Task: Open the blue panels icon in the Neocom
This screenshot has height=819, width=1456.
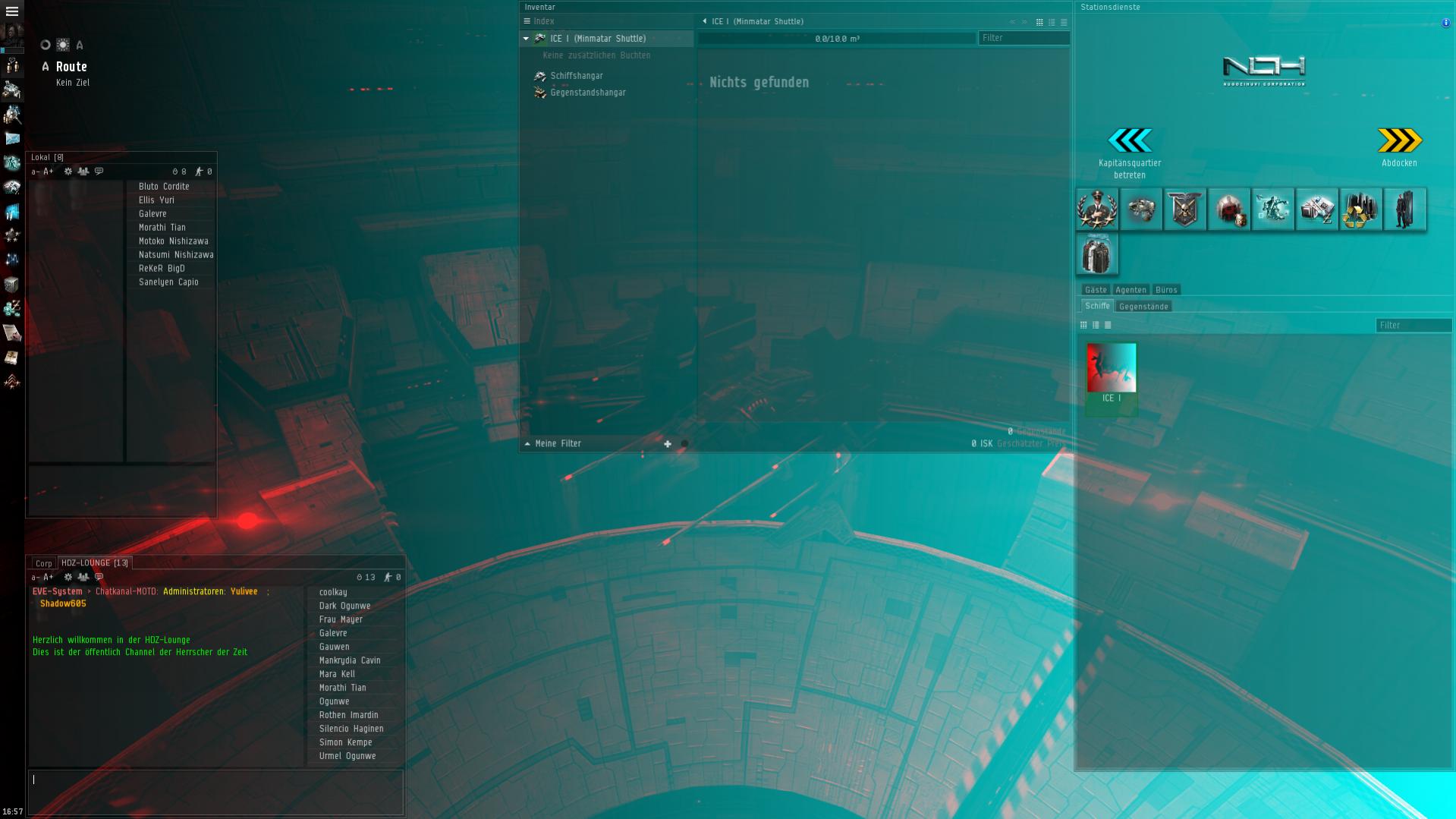Action: (x=12, y=212)
